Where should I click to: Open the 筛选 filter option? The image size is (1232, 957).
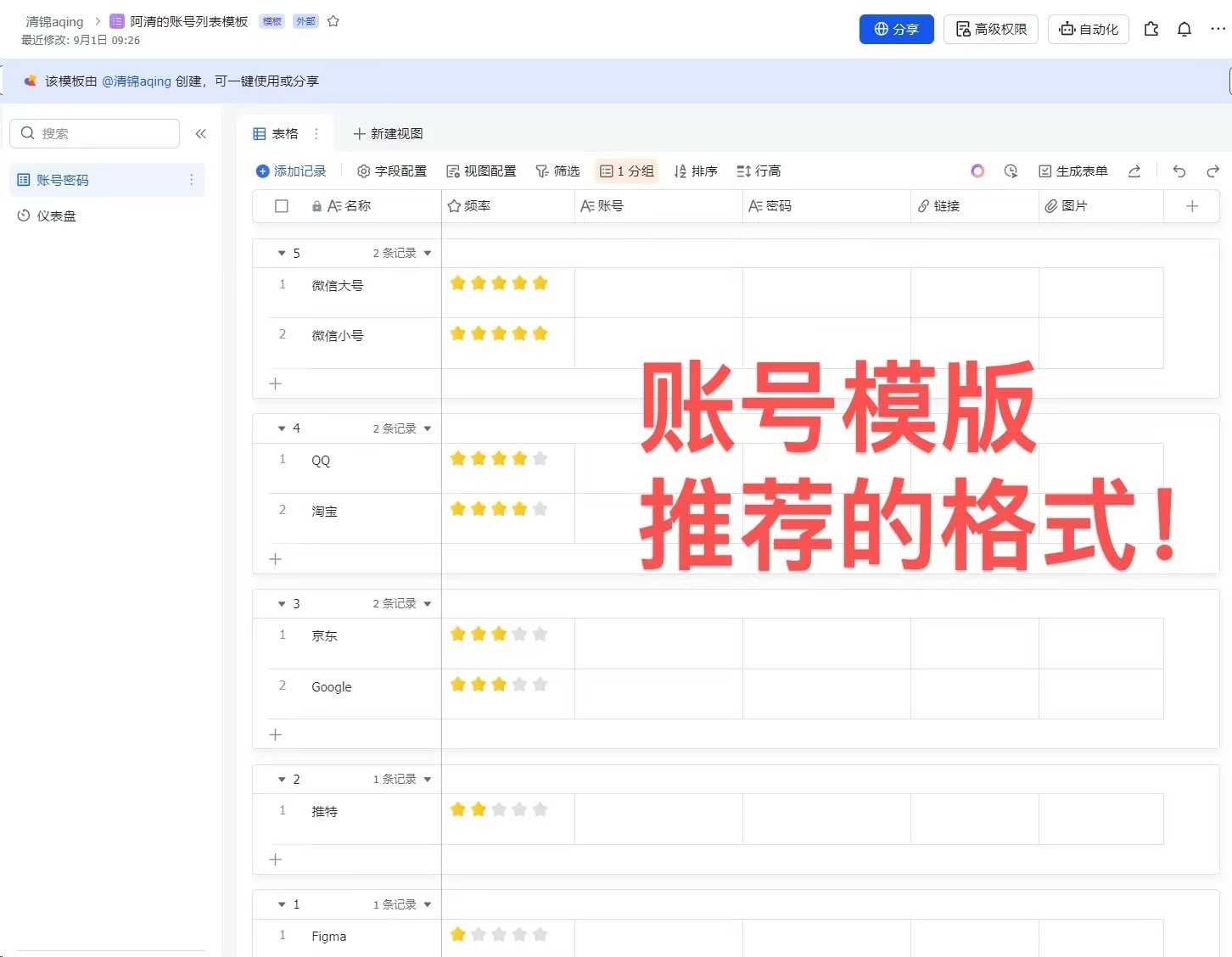[x=557, y=171]
